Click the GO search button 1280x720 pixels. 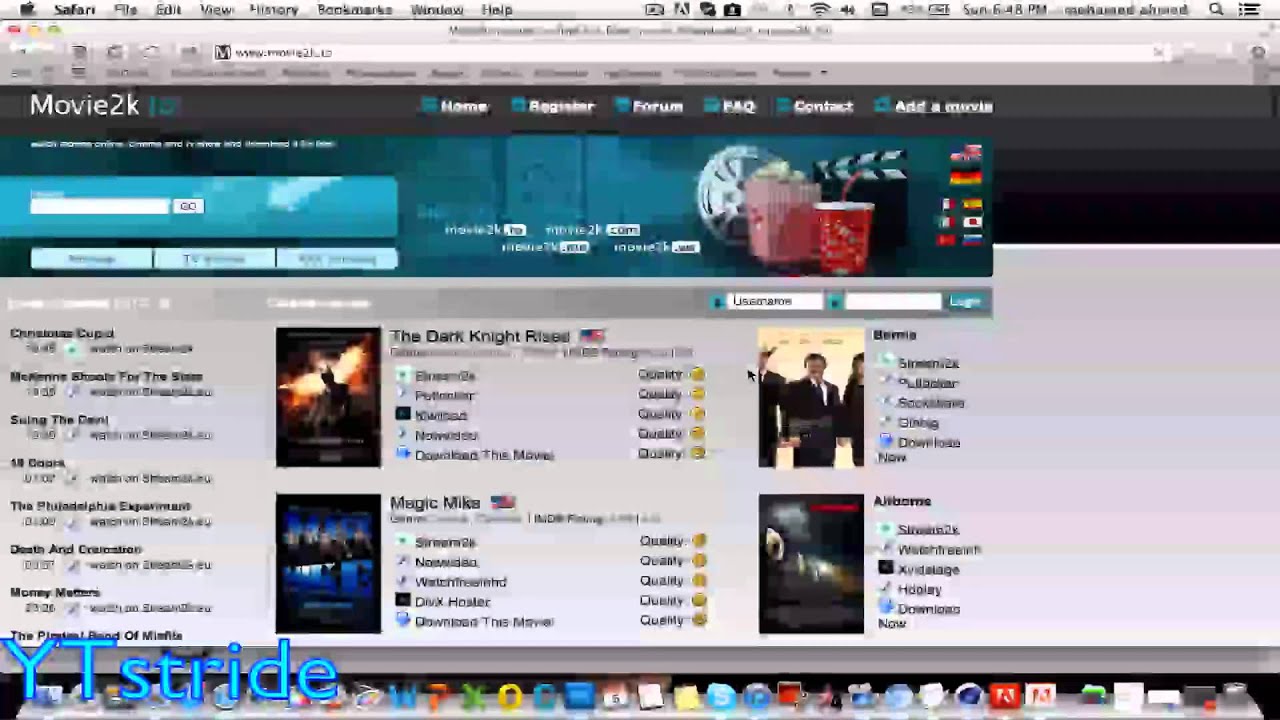pos(187,206)
